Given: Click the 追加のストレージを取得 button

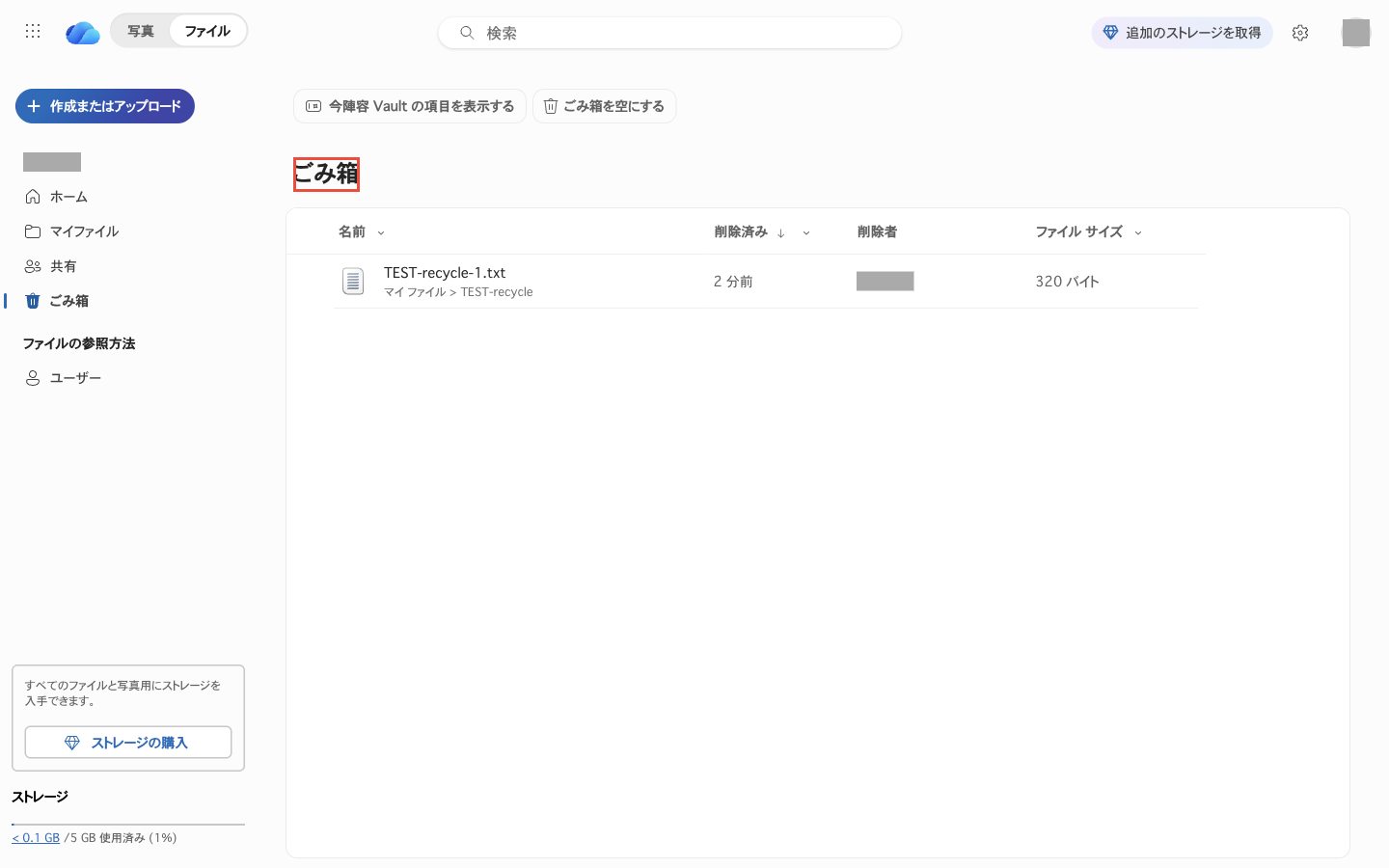Looking at the screenshot, I should pyautogui.click(x=1182, y=33).
